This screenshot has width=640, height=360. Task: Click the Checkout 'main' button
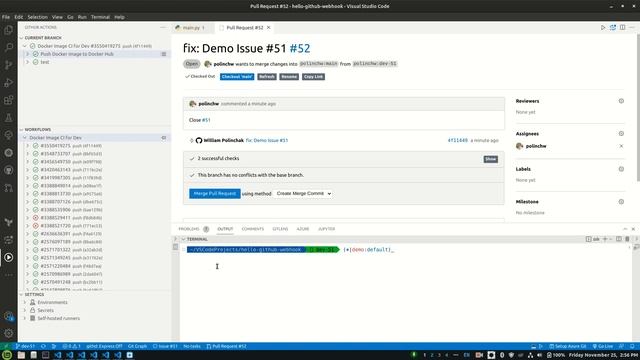237,77
